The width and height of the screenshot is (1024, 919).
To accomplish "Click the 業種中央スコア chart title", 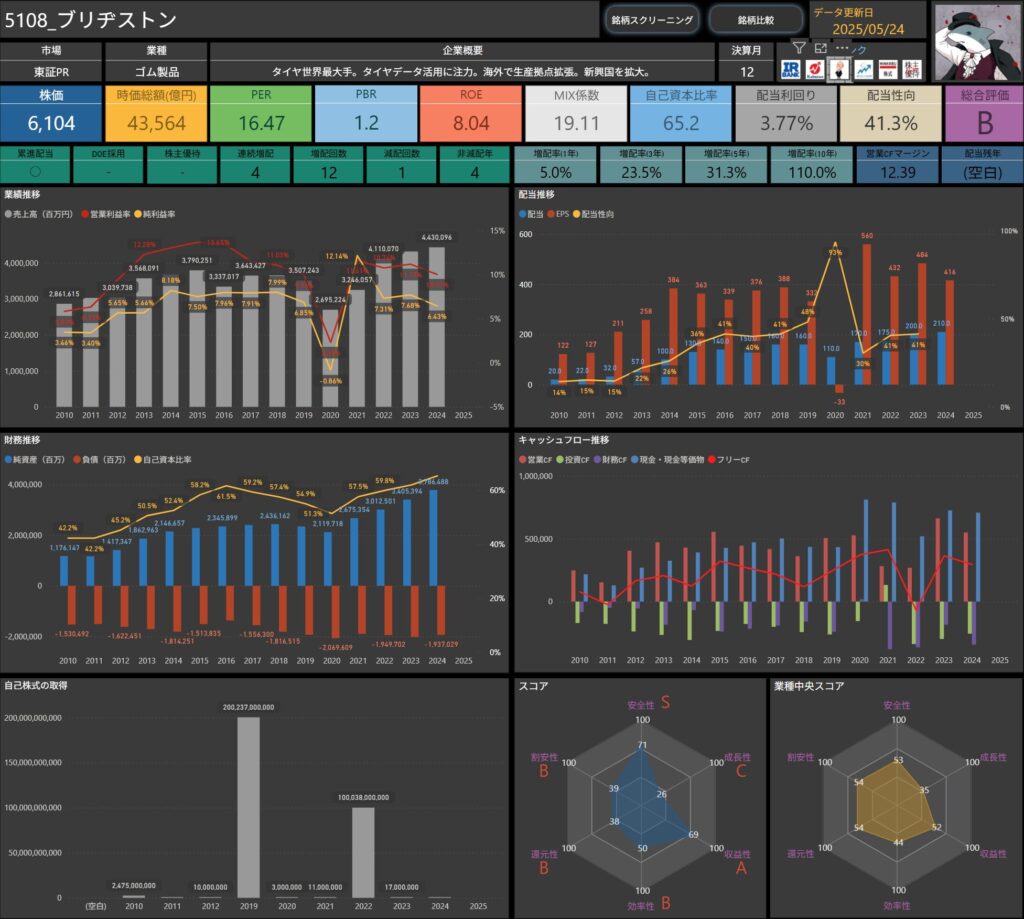I will pos(808,686).
